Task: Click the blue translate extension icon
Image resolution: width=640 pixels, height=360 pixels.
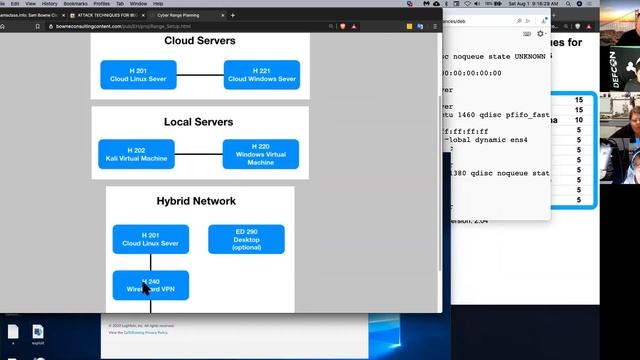Action: pyautogui.click(x=420, y=26)
